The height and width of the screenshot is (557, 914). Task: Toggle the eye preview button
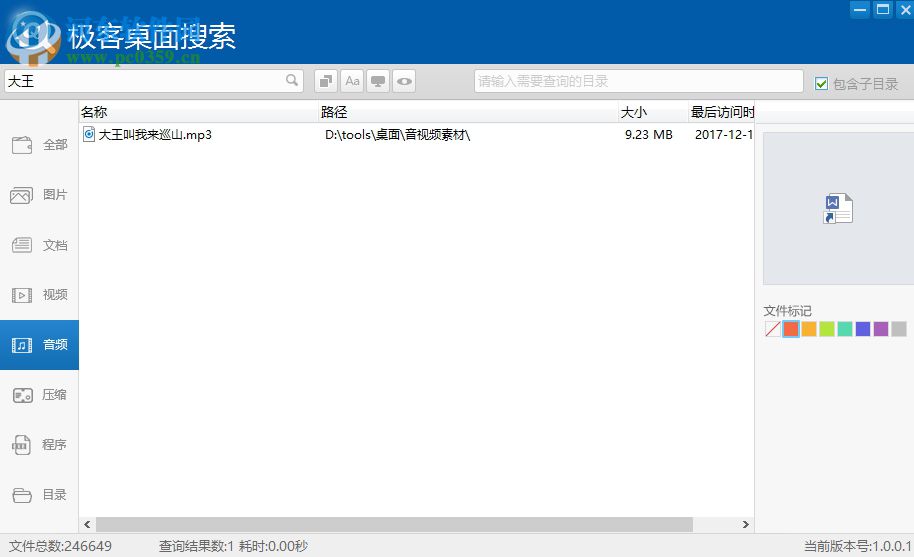404,81
